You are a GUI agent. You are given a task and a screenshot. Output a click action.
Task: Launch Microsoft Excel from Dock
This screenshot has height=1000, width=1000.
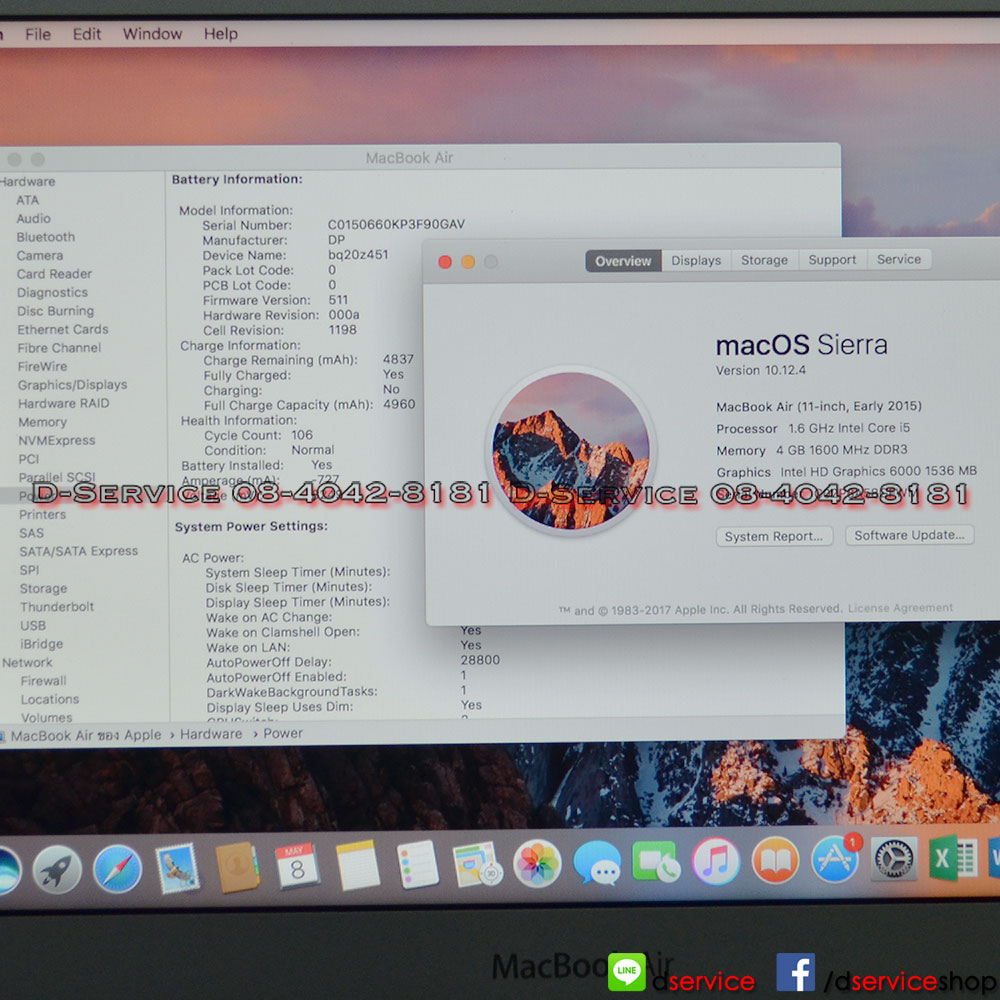tap(953, 858)
